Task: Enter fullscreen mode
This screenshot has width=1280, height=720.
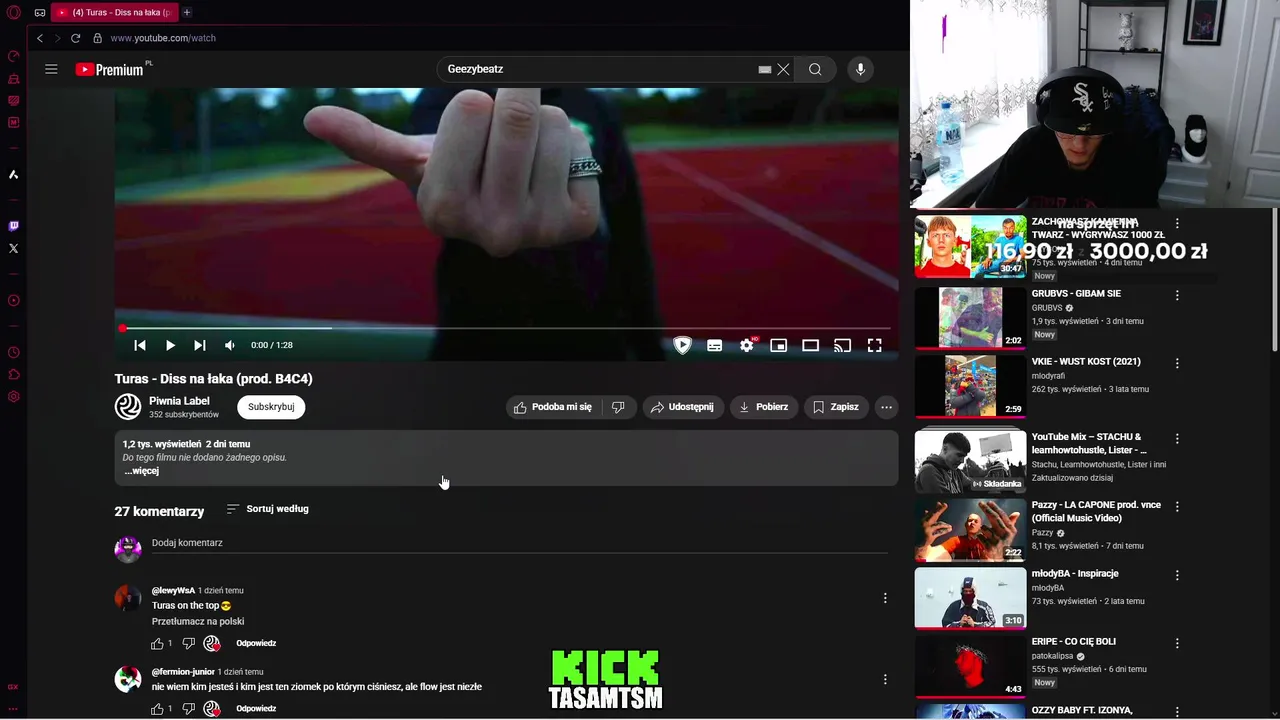Action: point(874,345)
